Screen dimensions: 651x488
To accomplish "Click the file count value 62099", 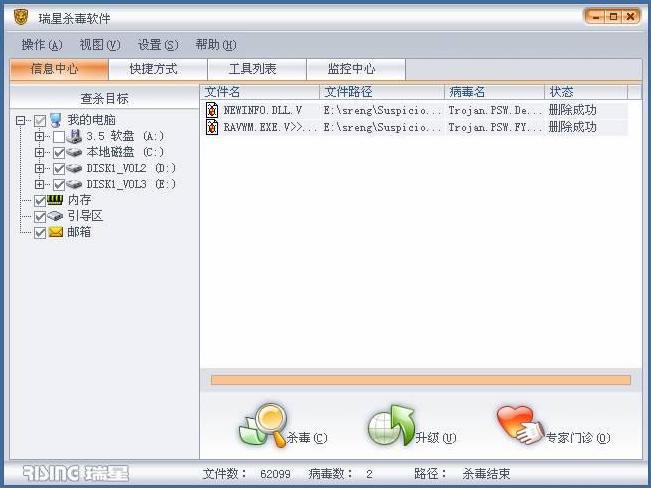I will pos(275,474).
